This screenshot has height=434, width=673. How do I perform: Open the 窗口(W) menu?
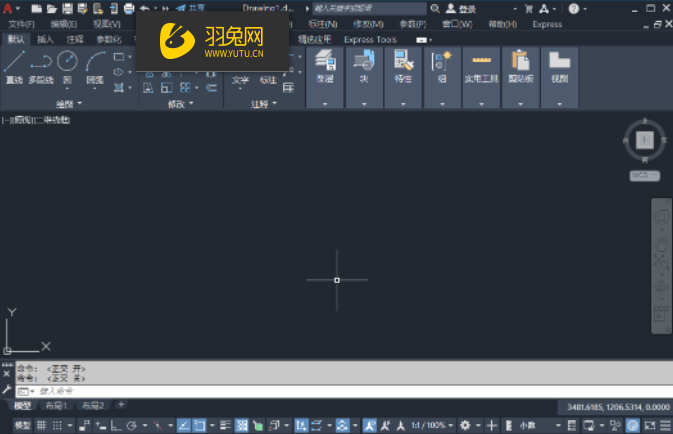click(457, 24)
